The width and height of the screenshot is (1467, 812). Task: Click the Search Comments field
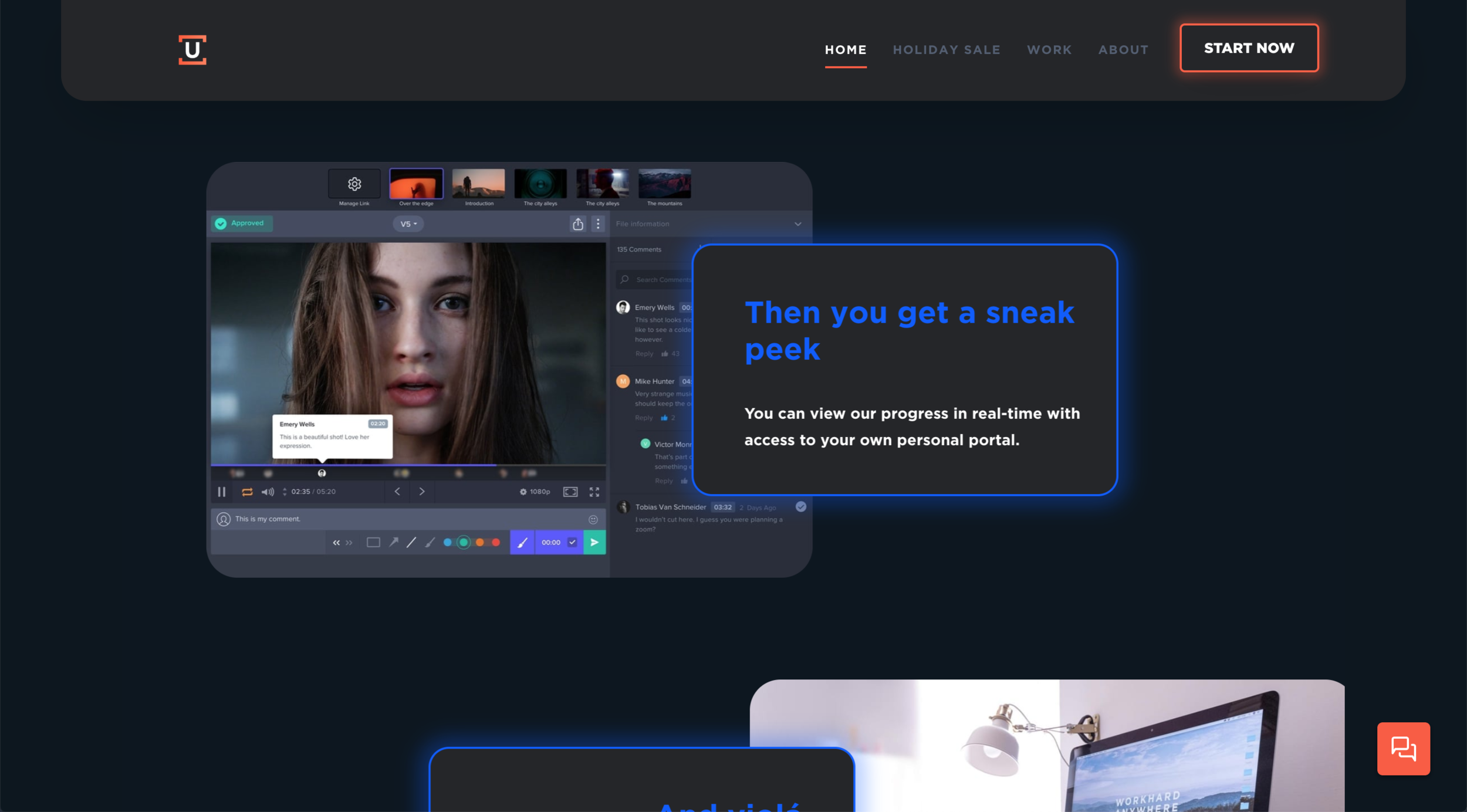pyautogui.click(x=655, y=280)
